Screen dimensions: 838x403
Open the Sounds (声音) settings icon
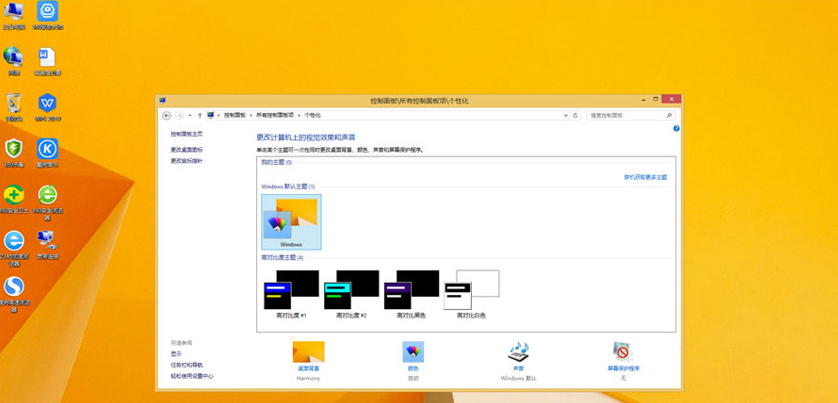pos(518,353)
